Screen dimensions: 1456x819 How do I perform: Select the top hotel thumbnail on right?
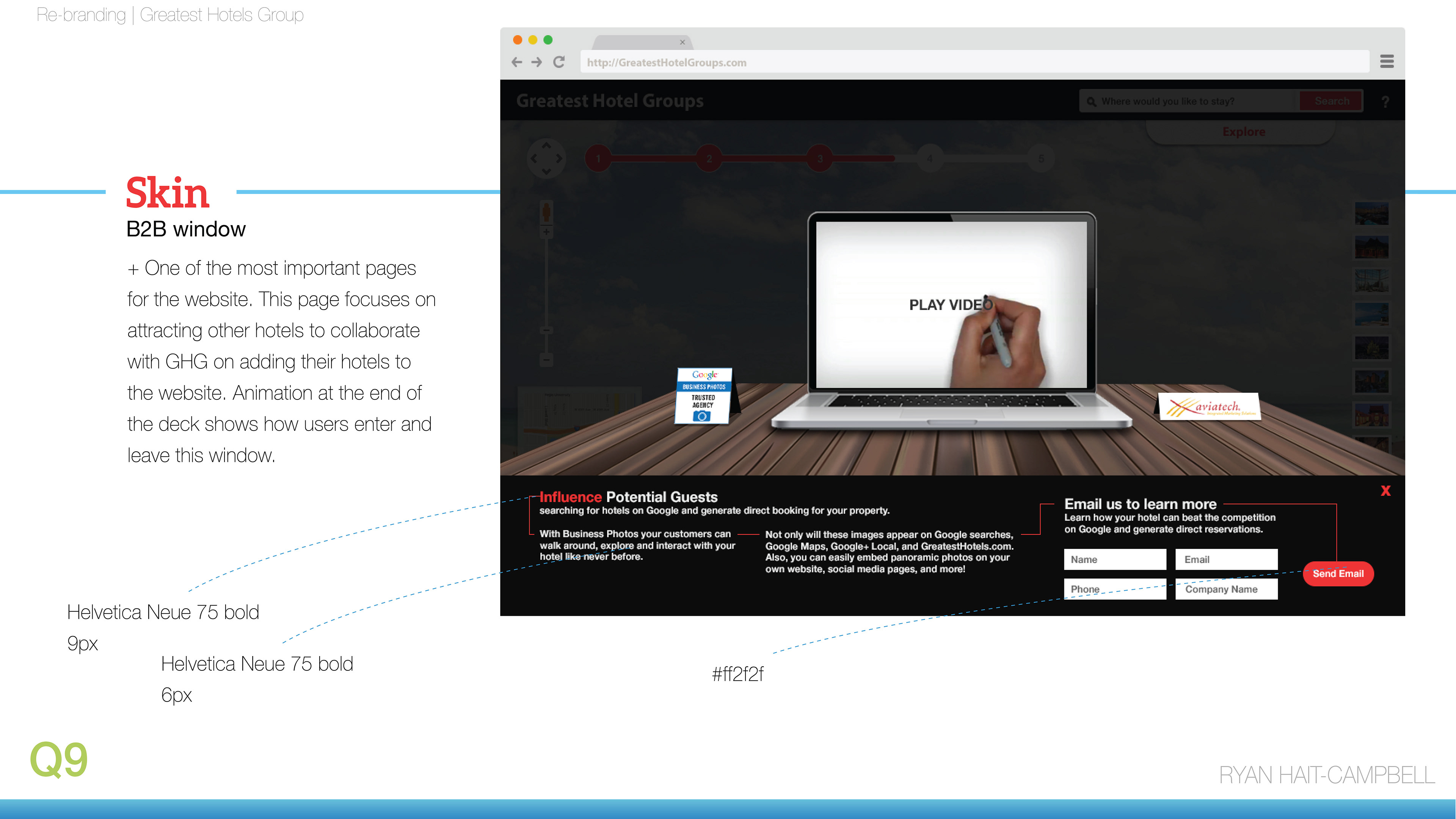tap(1371, 214)
